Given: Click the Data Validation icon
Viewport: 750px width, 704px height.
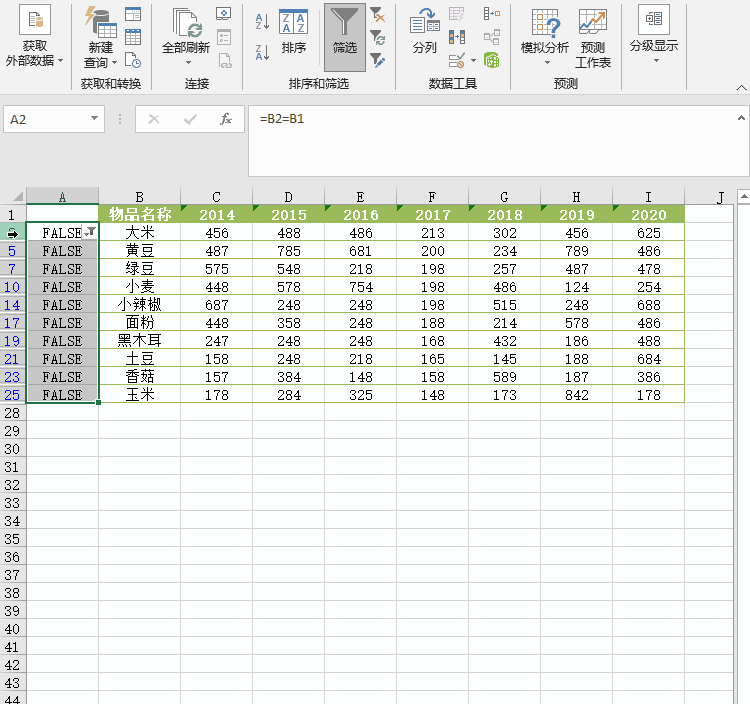Looking at the screenshot, I should pos(457,60).
